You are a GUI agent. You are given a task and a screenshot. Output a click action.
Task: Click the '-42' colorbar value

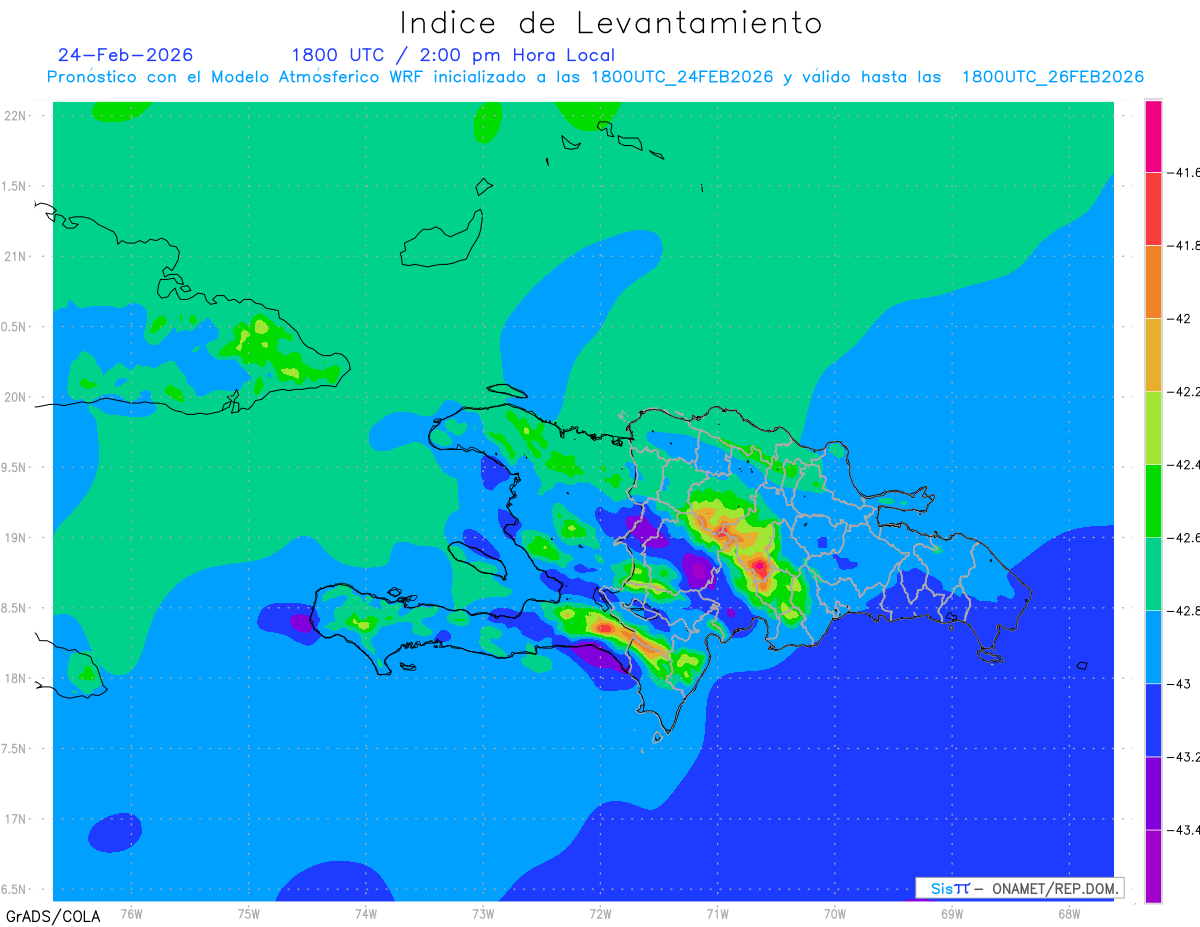coord(1180,318)
